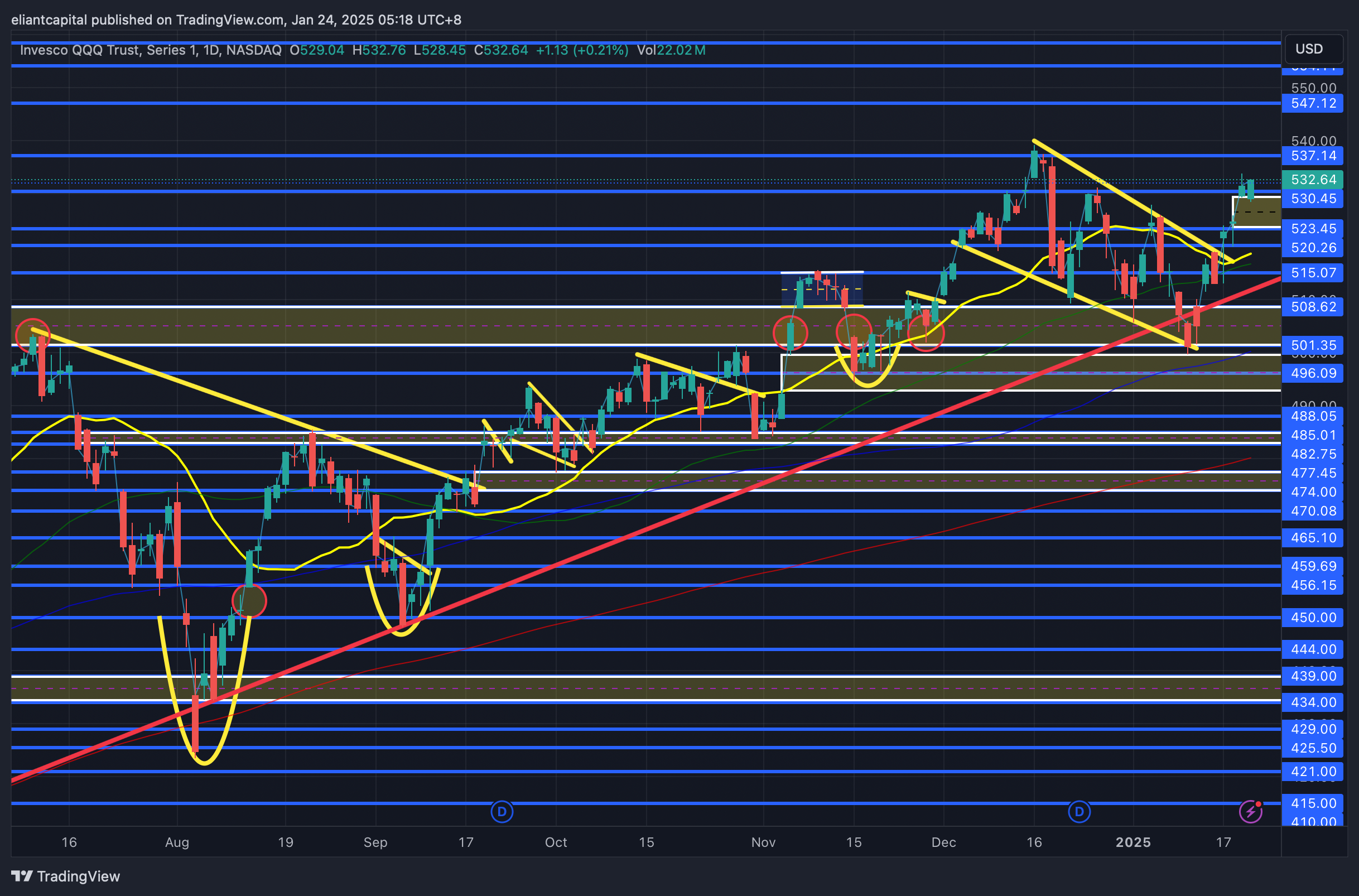The height and width of the screenshot is (896, 1359).
Task: Click the red circle marker near August low
Action: click(249, 601)
